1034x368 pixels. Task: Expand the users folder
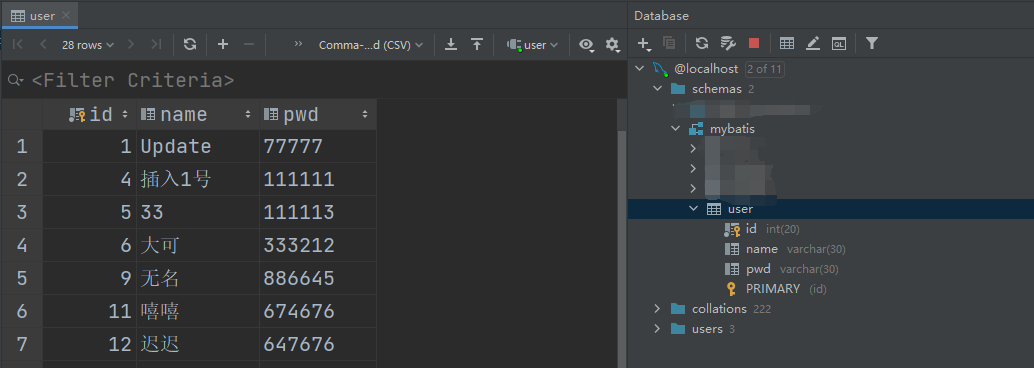click(657, 328)
